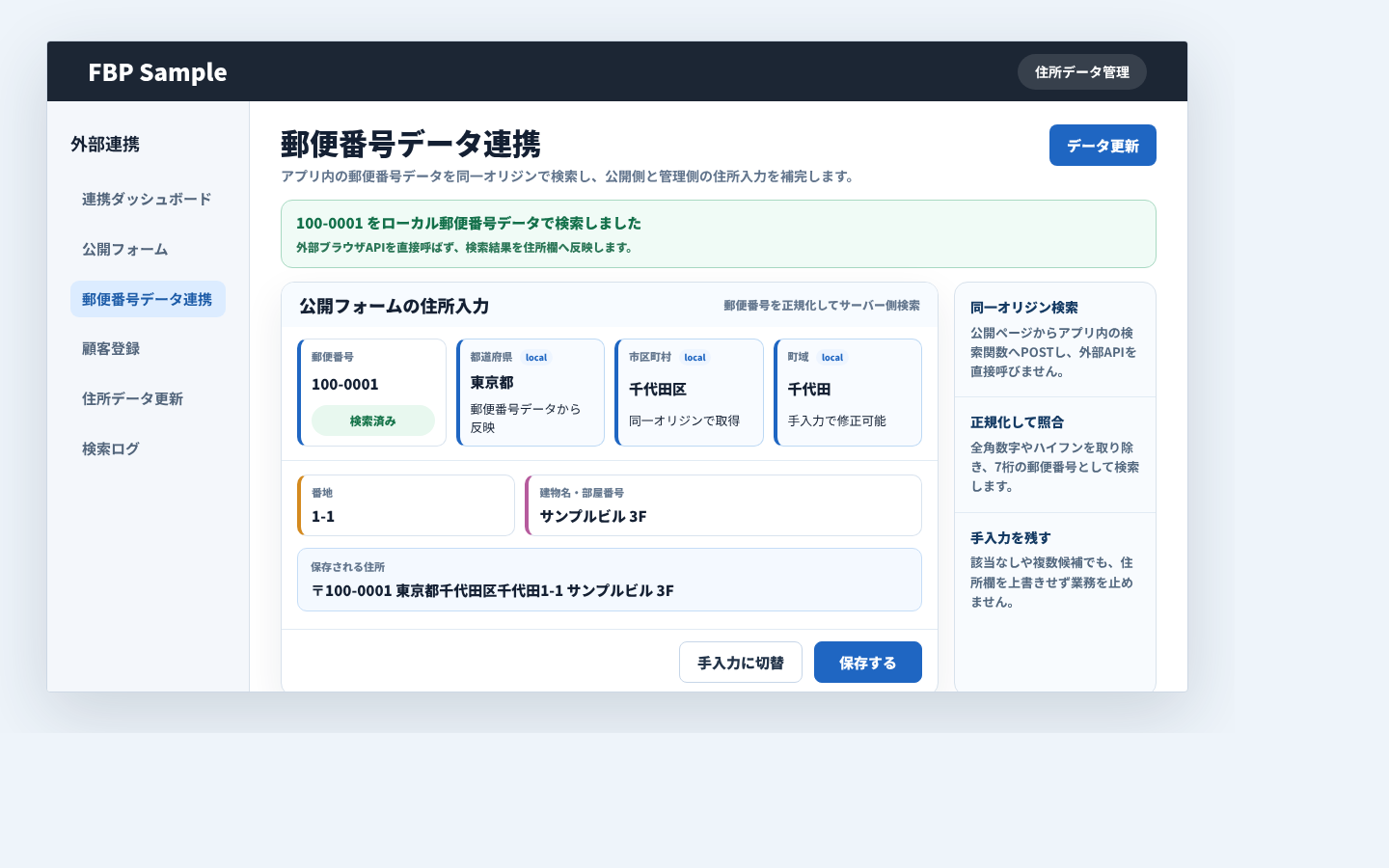Click the local badge beside 都道府県
The image size is (1389, 868).
tap(536, 357)
